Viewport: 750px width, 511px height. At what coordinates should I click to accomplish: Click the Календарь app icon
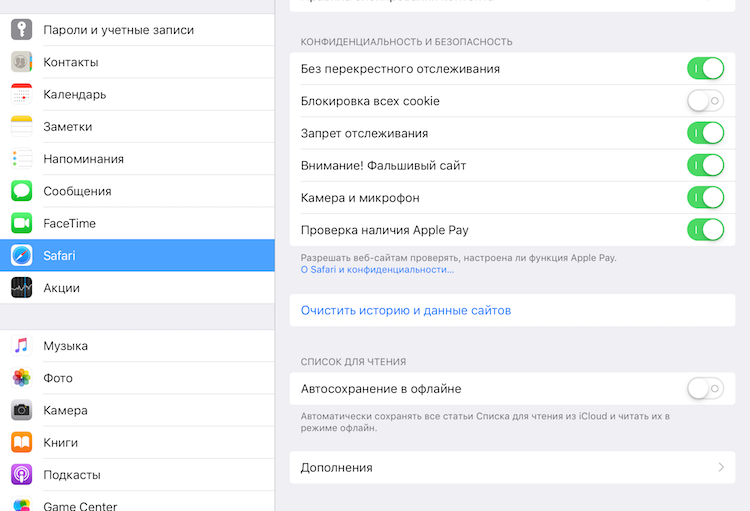point(22,94)
